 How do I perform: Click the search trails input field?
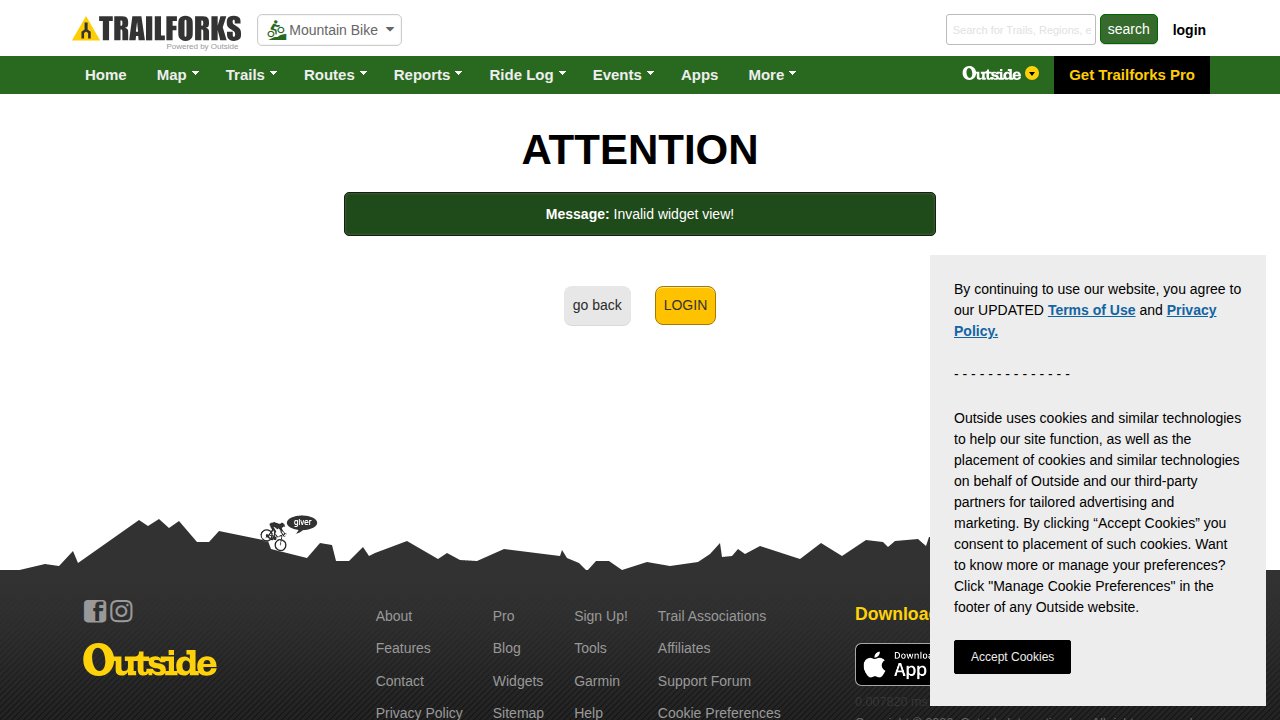[1020, 30]
